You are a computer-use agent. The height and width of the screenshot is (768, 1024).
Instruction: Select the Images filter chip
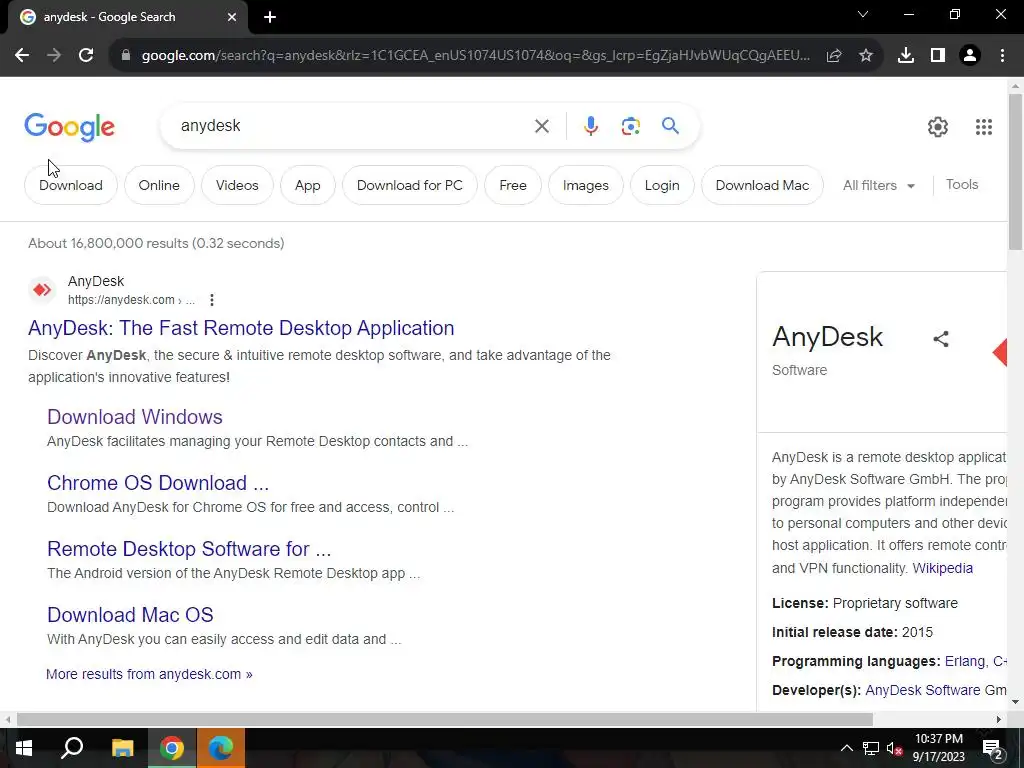pos(586,185)
